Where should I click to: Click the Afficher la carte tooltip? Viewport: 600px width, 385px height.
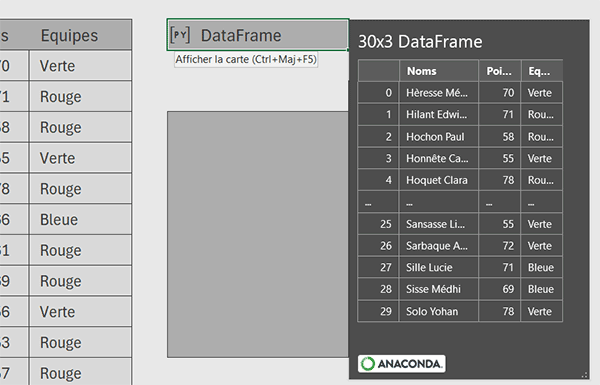pyautogui.click(x=246, y=59)
